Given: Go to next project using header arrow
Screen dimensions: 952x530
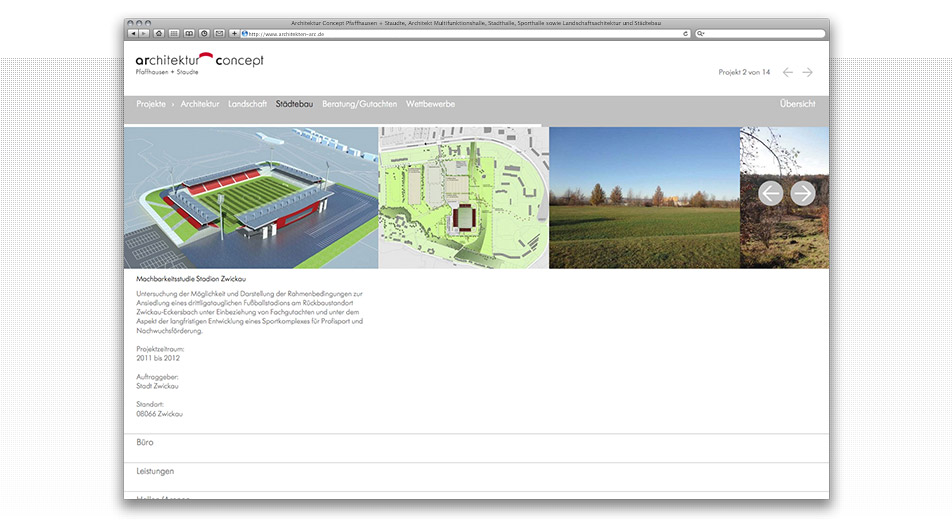Looking at the screenshot, I should pos(808,72).
